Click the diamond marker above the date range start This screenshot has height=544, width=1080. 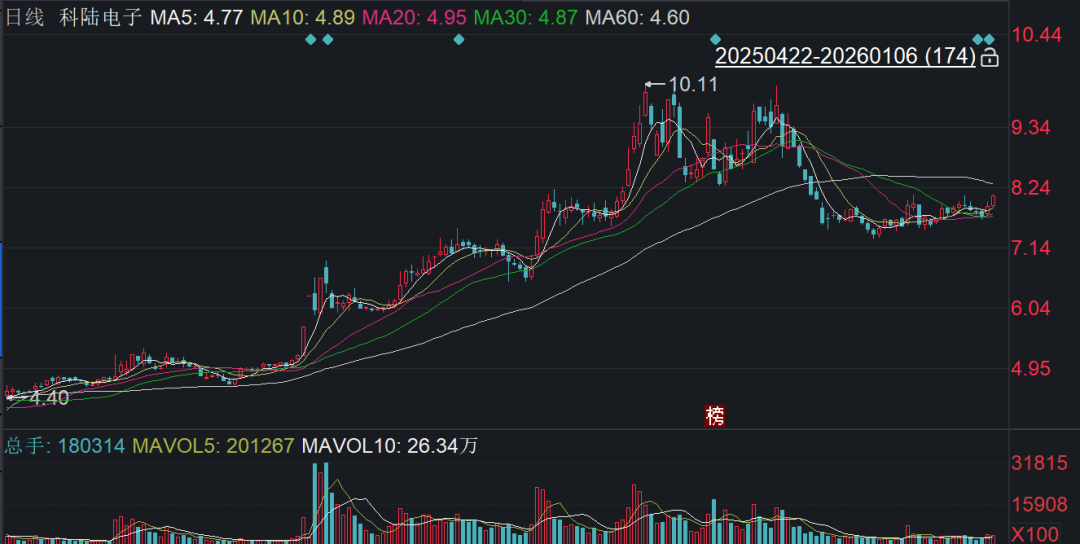[x=715, y=39]
